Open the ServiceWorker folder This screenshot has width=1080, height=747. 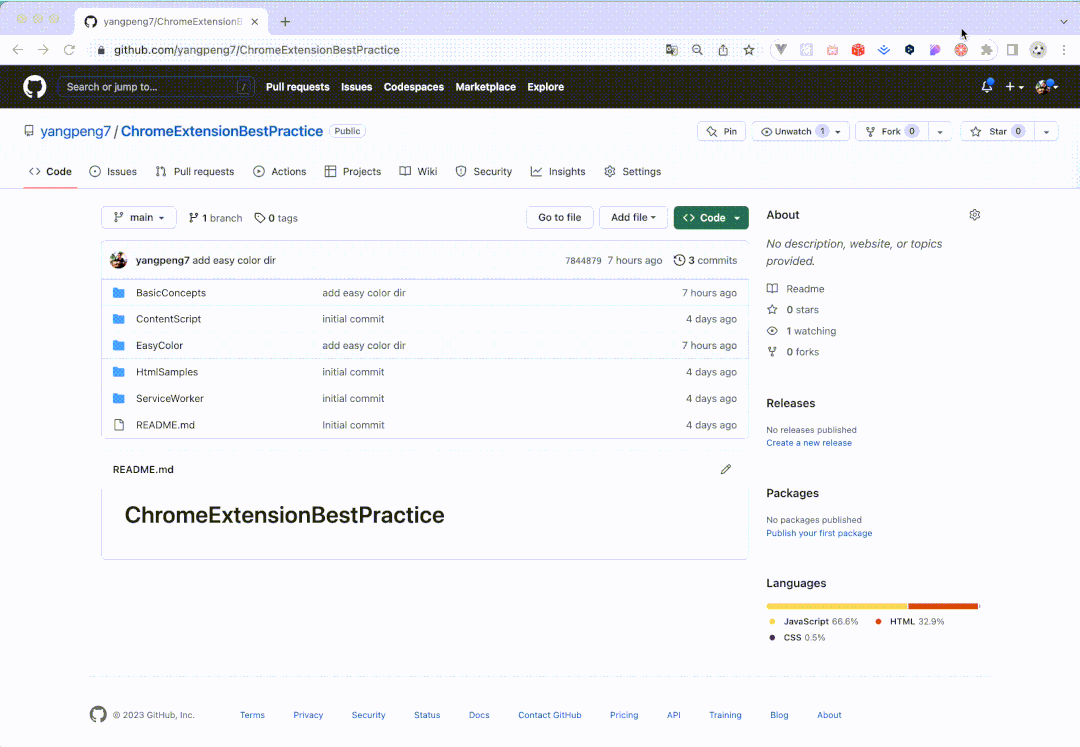pos(169,399)
